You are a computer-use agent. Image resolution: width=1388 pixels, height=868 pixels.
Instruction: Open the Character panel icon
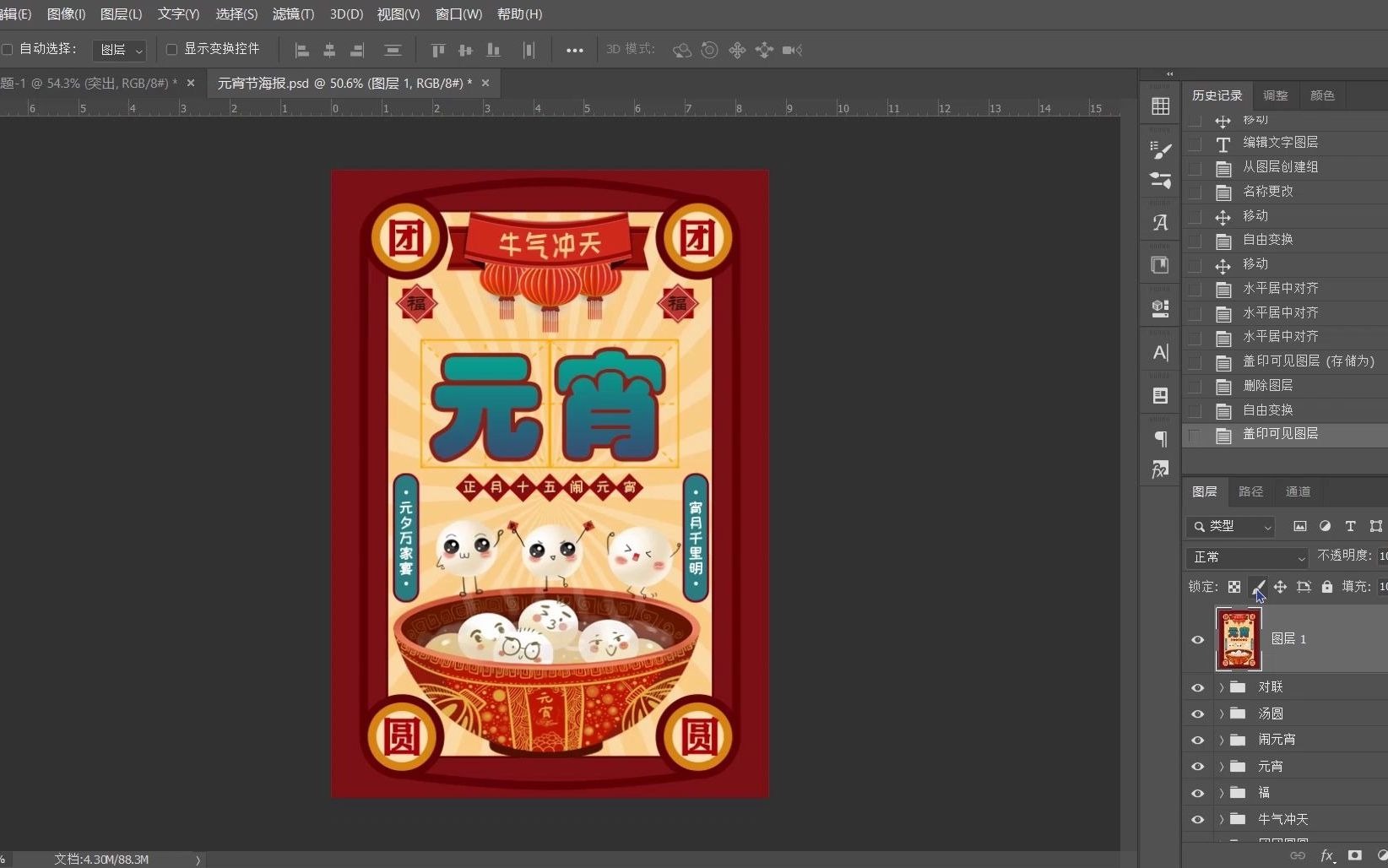point(1160,352)
